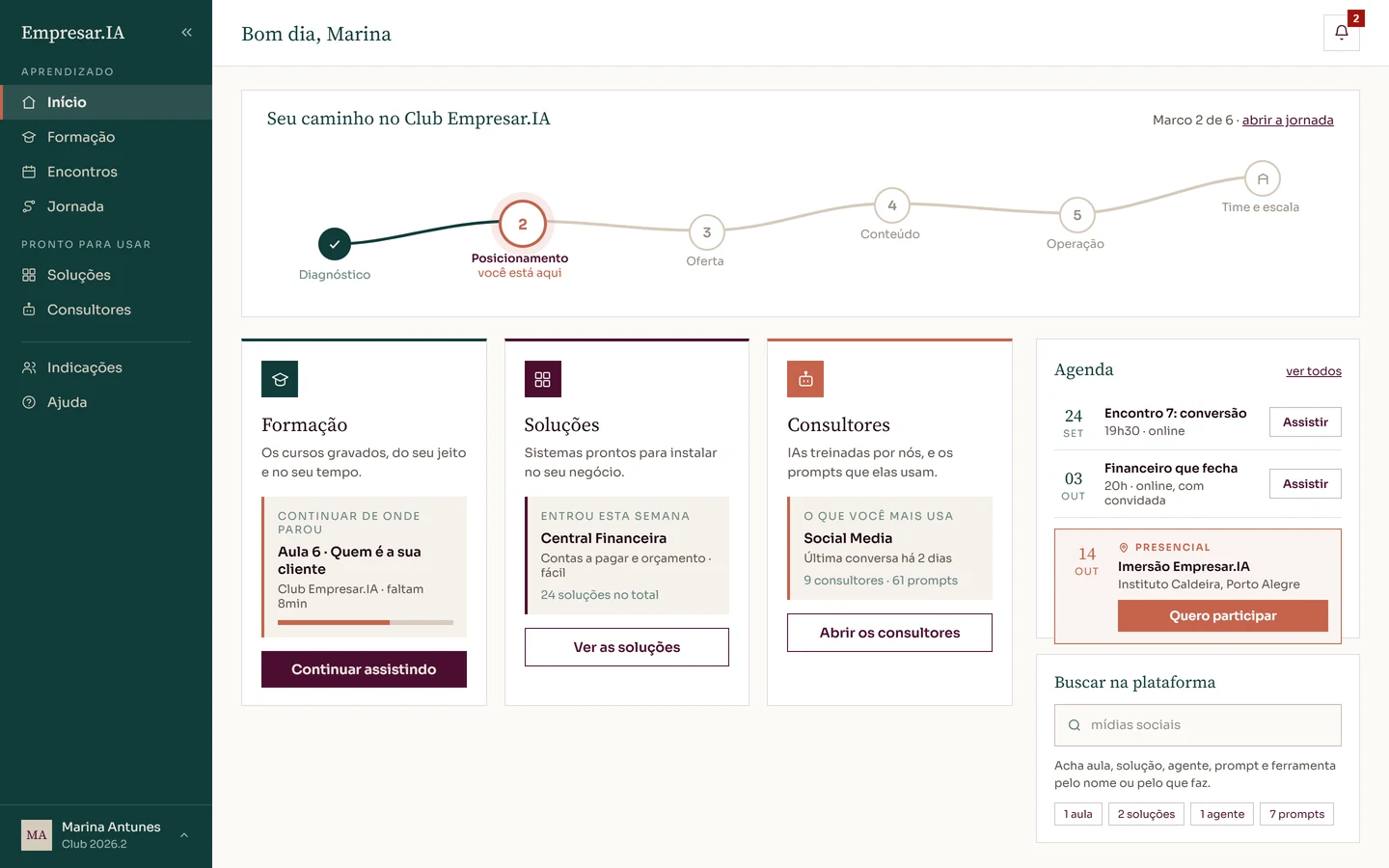The height and width of the screenshot is (868, 1389).
Task: Click the Marina Antunes MA avatar
Action: [37, 835]
